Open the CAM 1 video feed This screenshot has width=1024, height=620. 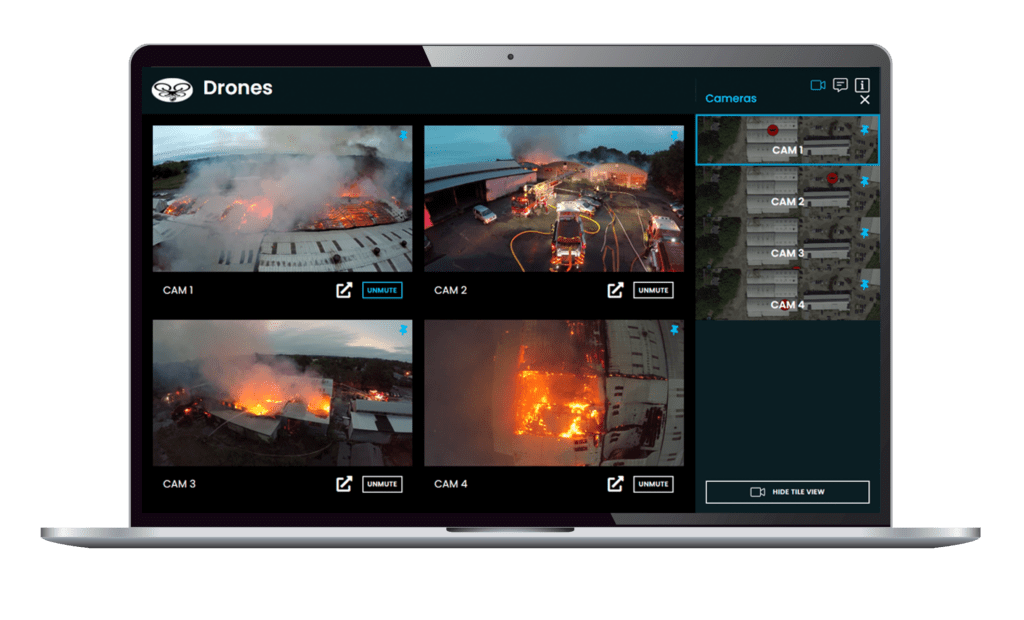pyautogui.click(x=282, y=199)
